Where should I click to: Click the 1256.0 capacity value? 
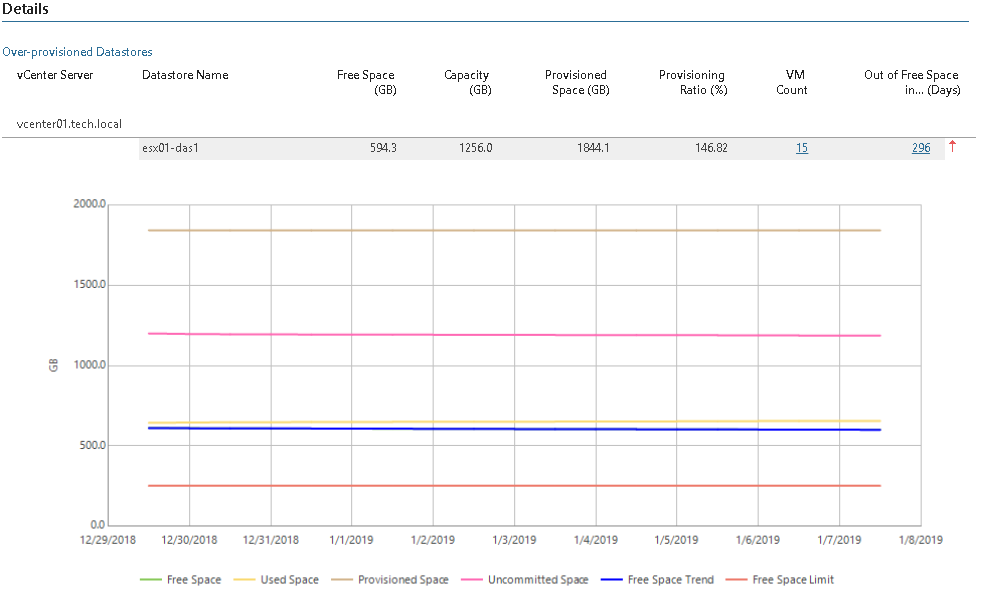pyautogui.click(x=475, y=148)
